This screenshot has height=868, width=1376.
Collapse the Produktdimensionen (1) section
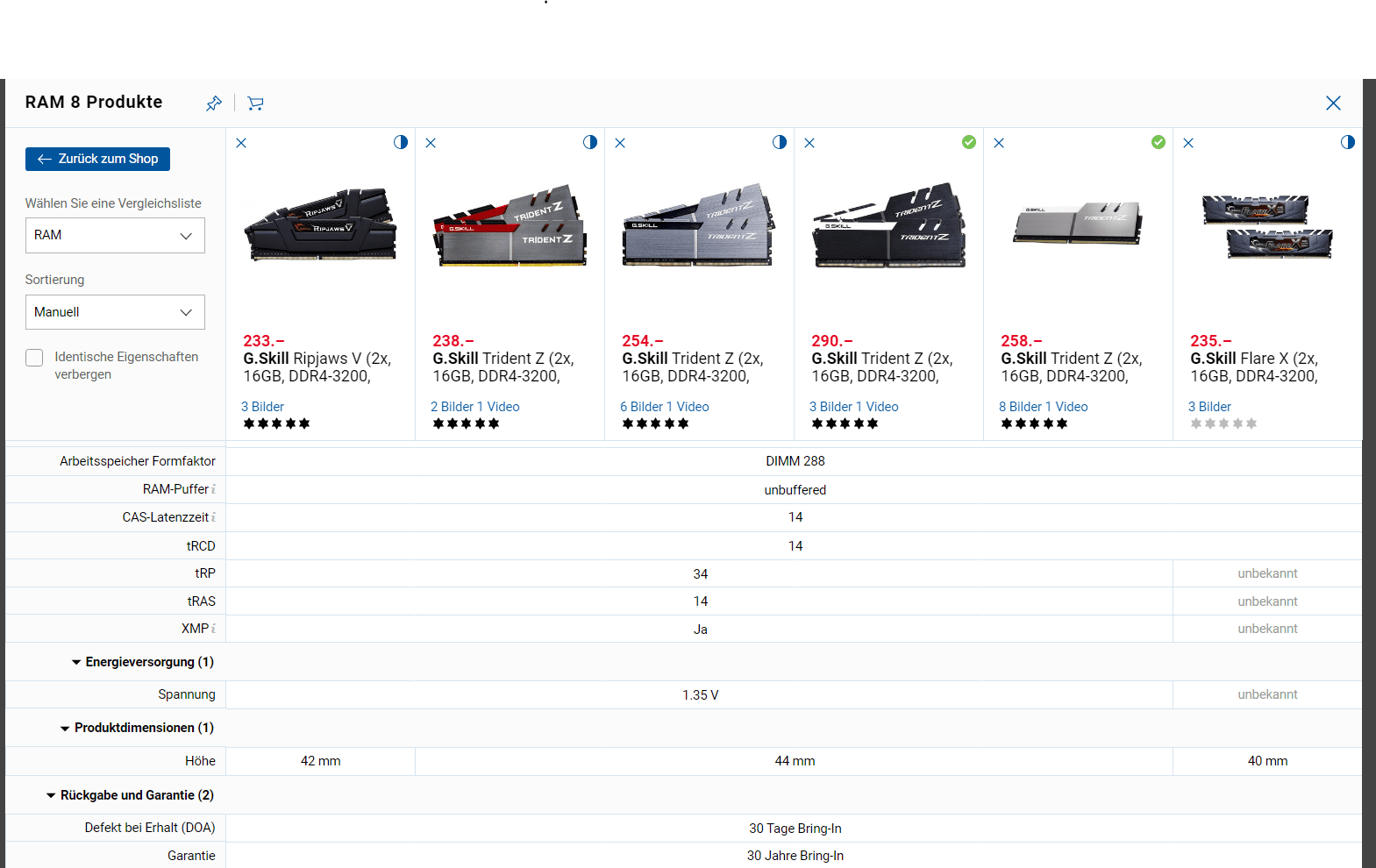137,728
